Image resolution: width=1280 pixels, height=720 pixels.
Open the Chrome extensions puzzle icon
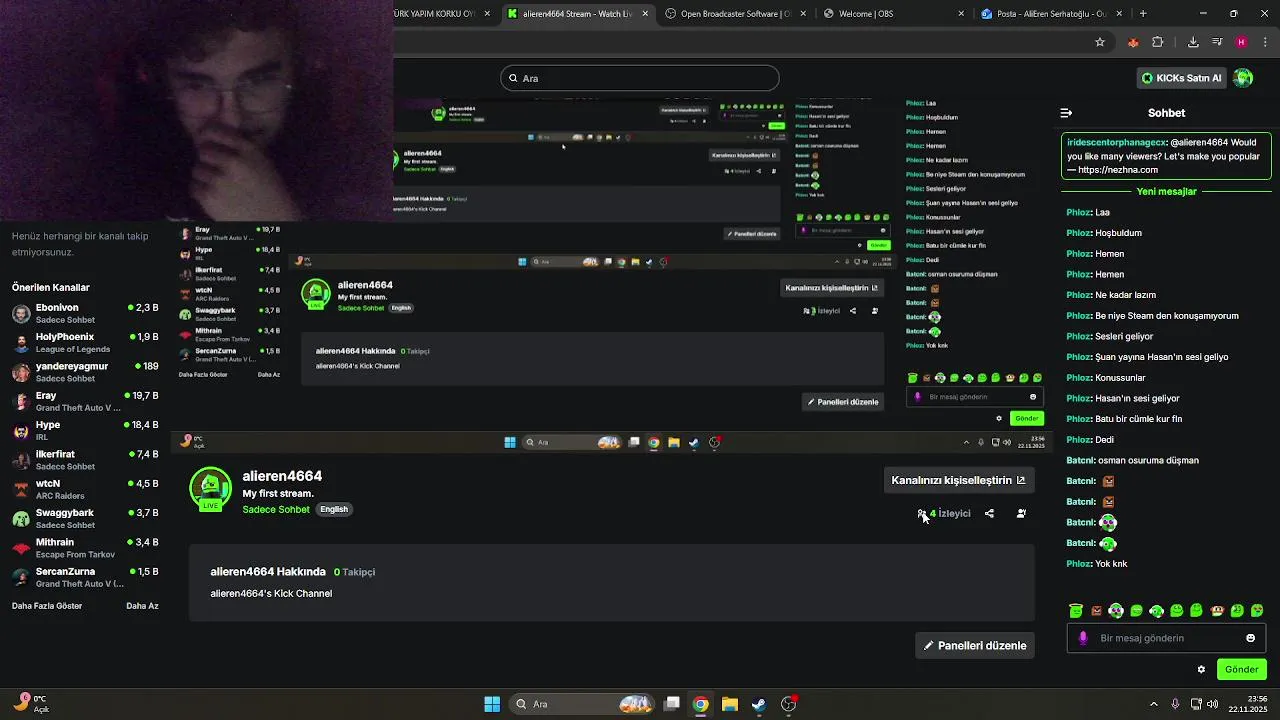pyautogui.click(x=1158, y=42)
